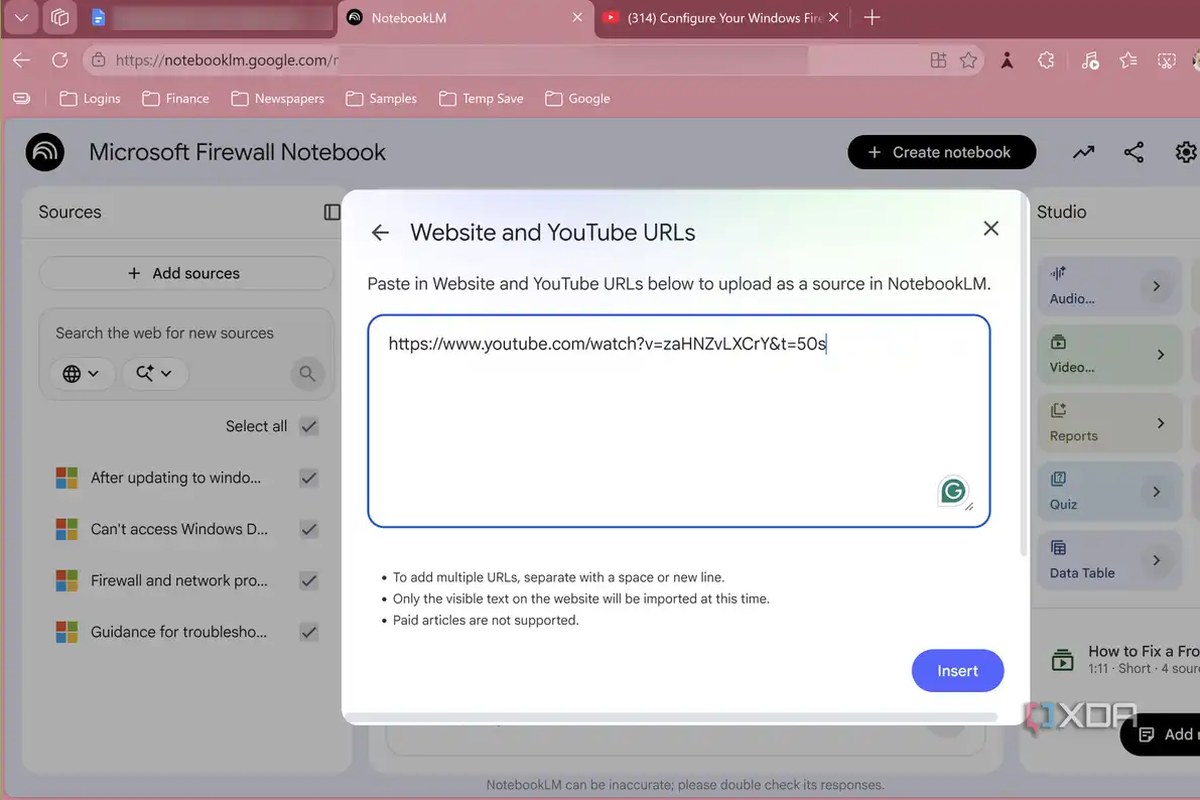The width and height of the screenshot is (1200, 800).
Task: Collapse the Sources panel icon
Action: tap(332, 212)
